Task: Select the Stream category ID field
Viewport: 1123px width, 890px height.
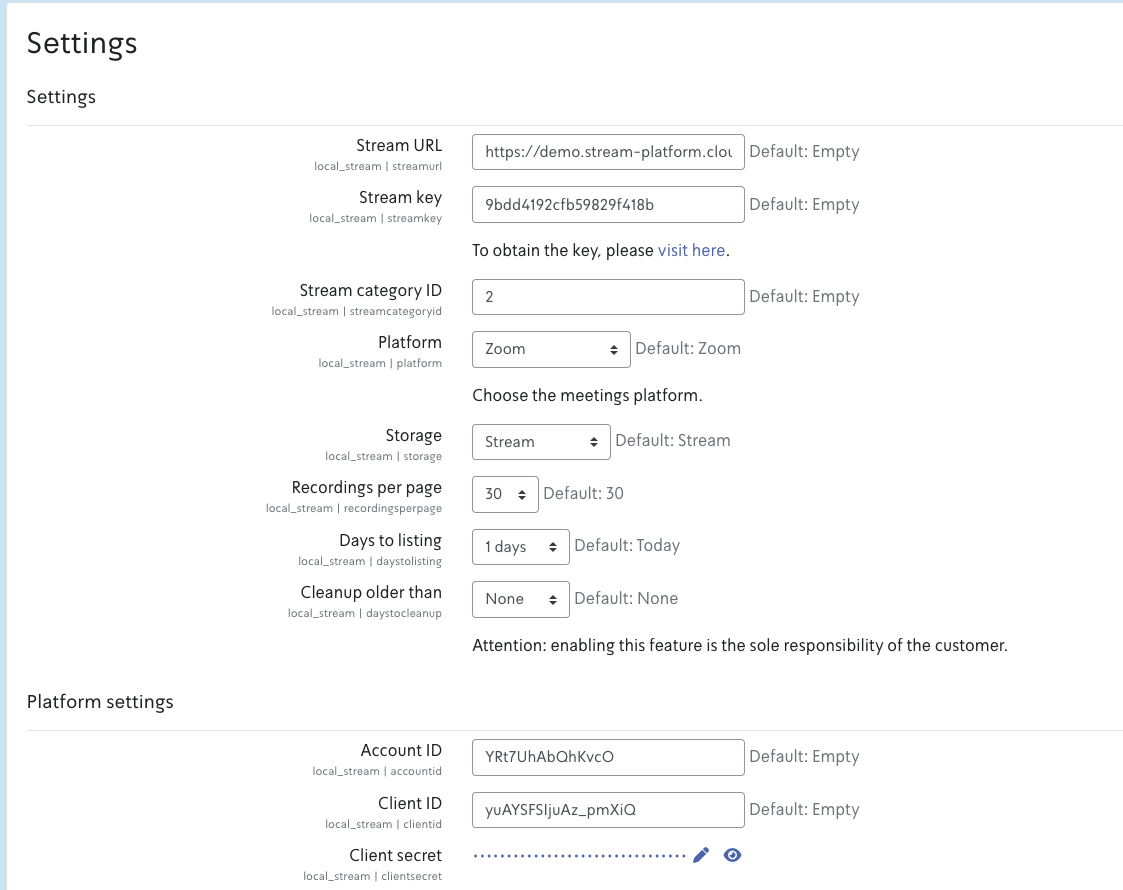Action: coord(607,296)
